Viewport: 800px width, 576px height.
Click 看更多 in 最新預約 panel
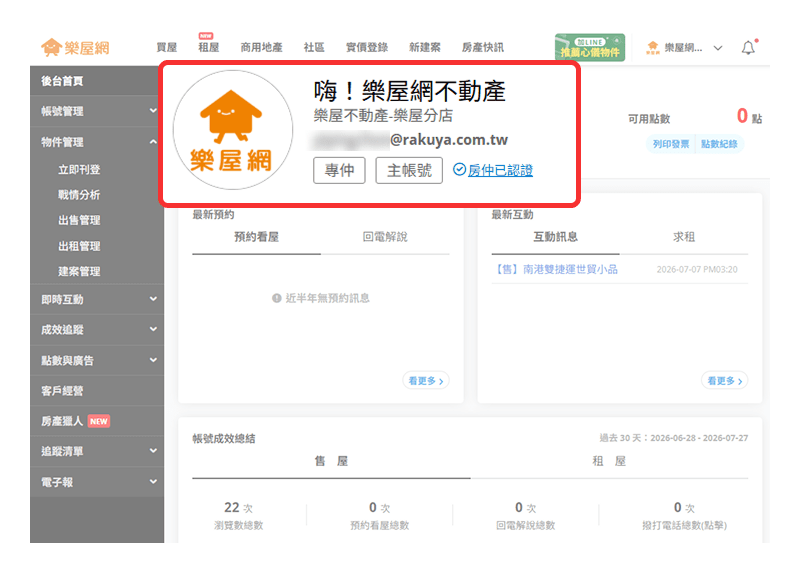point(426,381)
